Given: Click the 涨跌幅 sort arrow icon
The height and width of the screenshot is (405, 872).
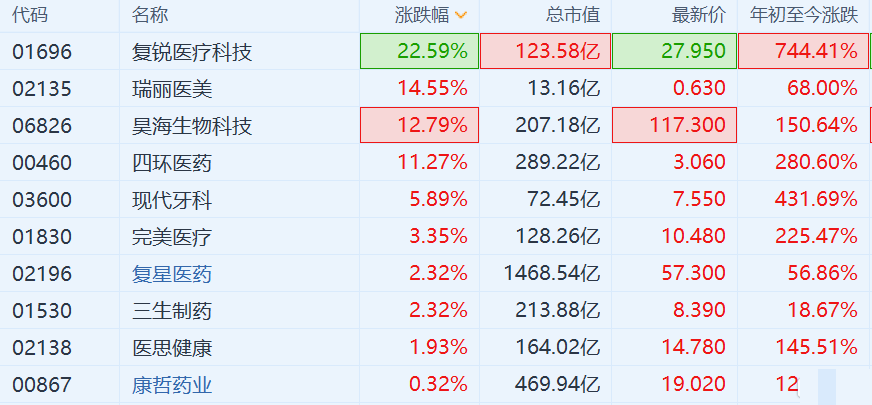Looking at the screenshot, I should (x=460, y=15).
